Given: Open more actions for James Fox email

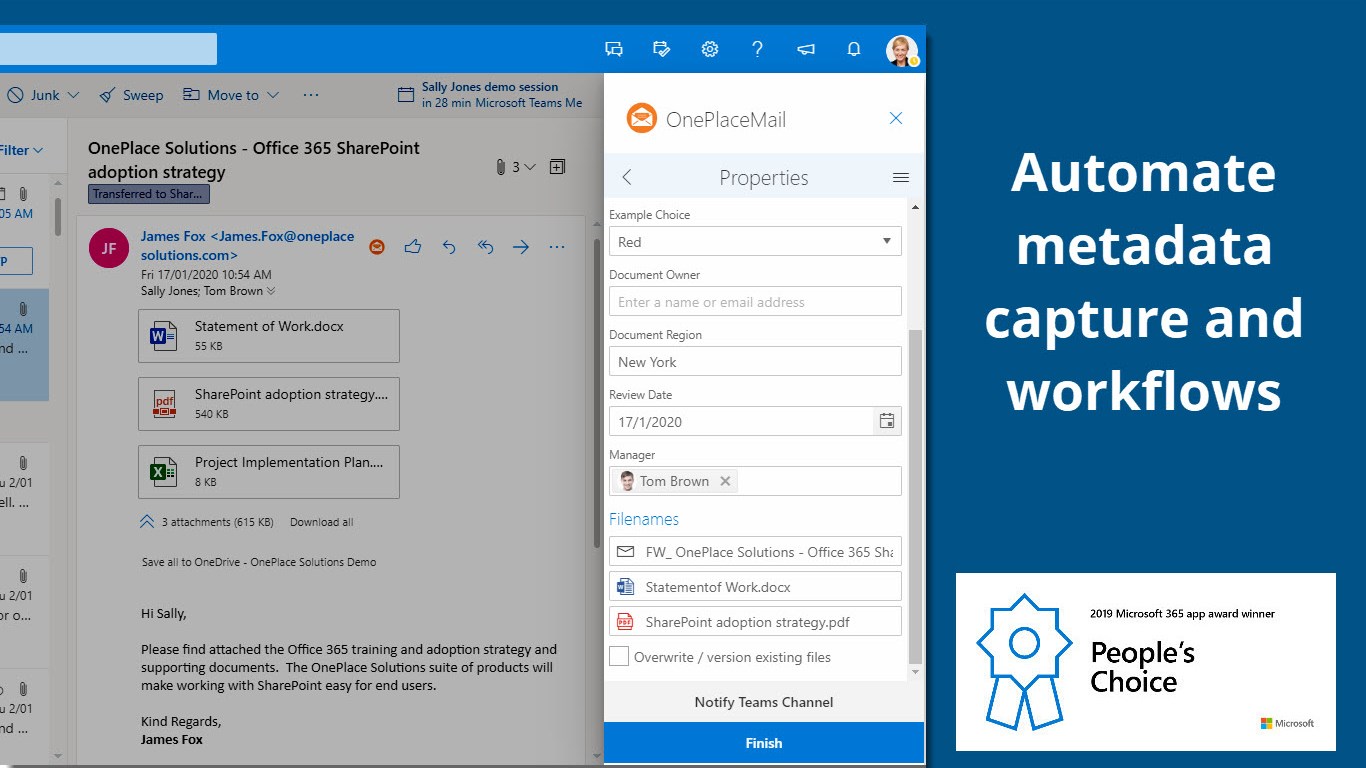Looking at the screenshot, I should 557,246.
